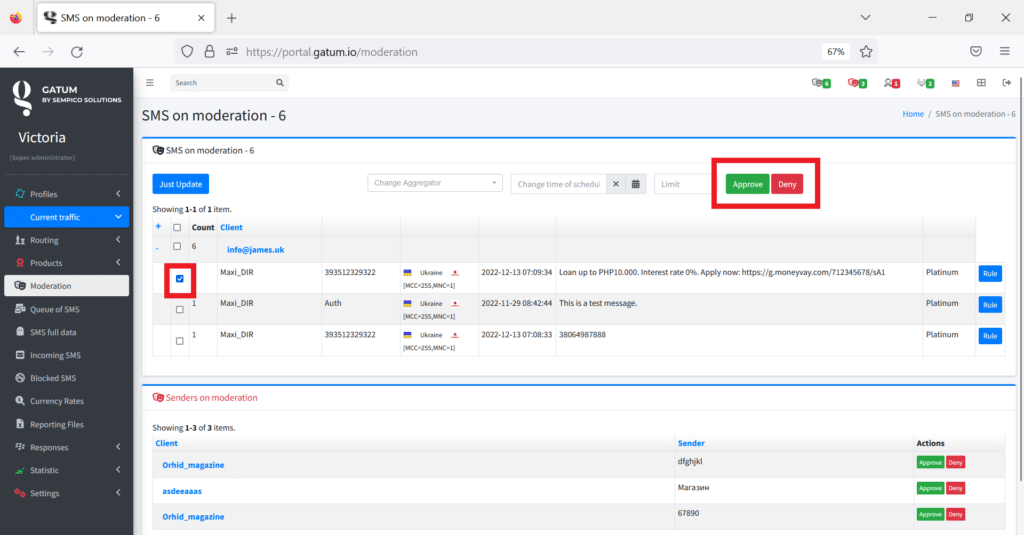Open a new browser tab

pyautogui.click(x=231, y=18)
